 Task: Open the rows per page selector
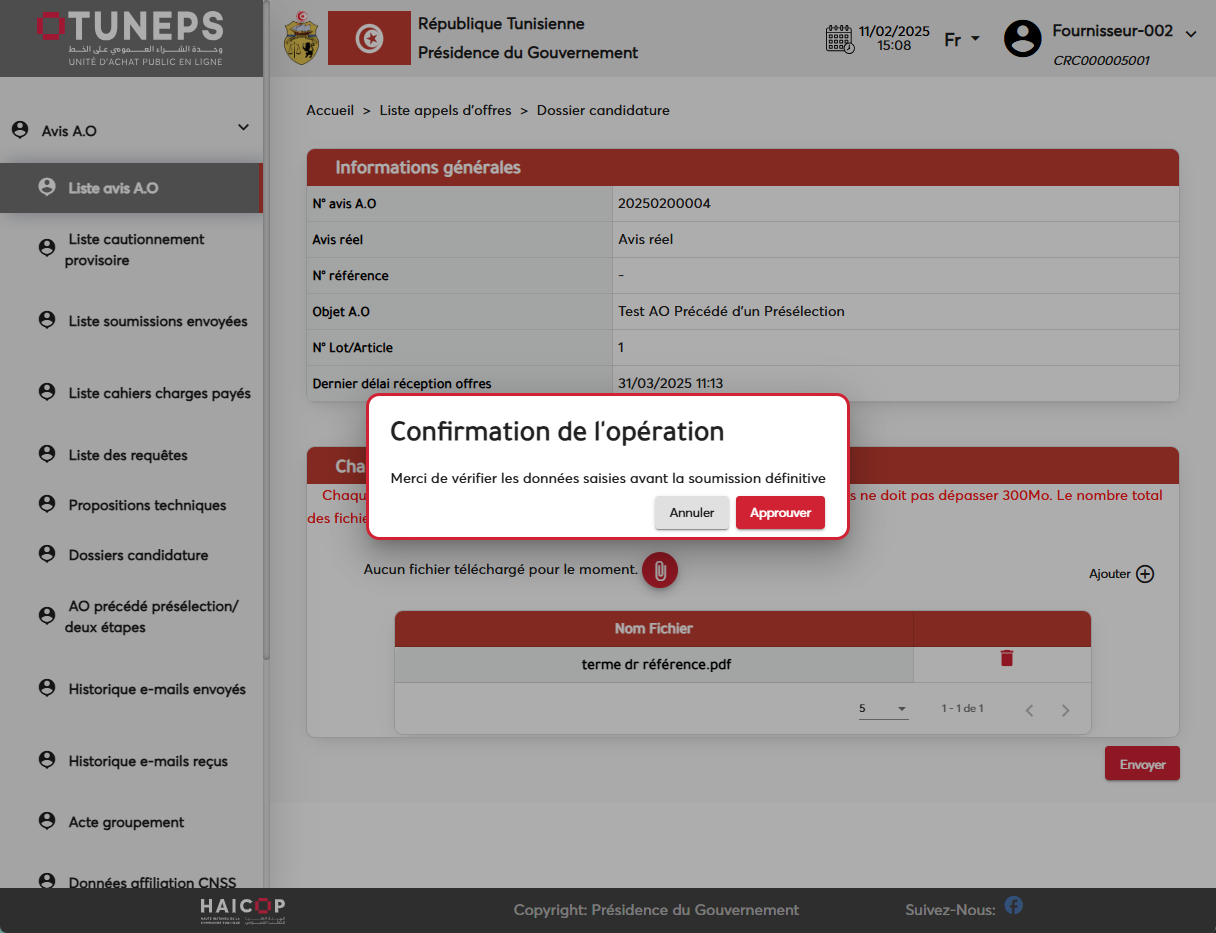[x=882, y=709]
